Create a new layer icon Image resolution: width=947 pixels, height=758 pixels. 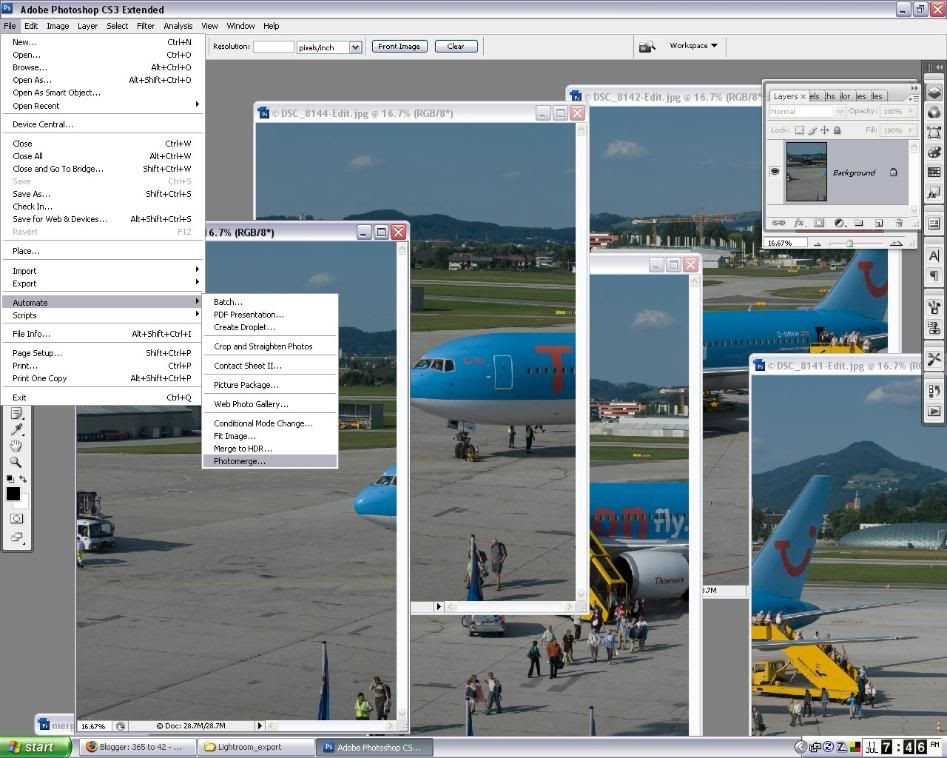[879, 223]
